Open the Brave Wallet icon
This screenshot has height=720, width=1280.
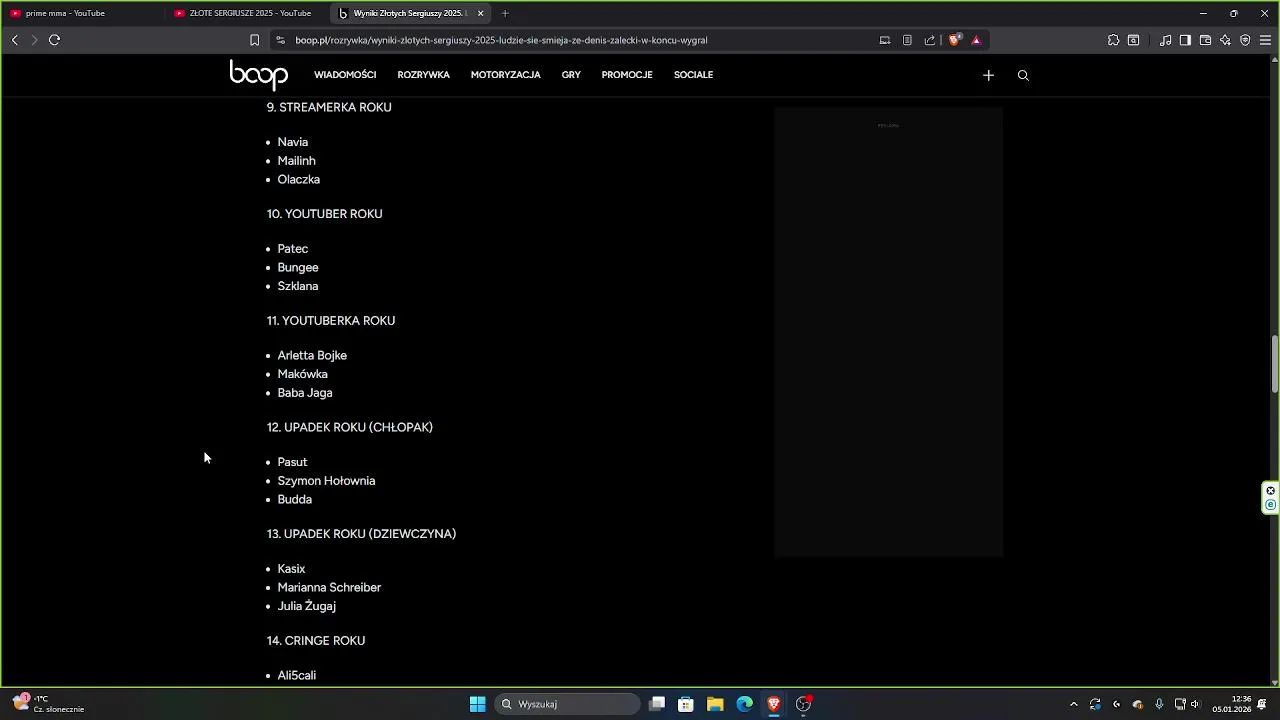coord(1205,40)
